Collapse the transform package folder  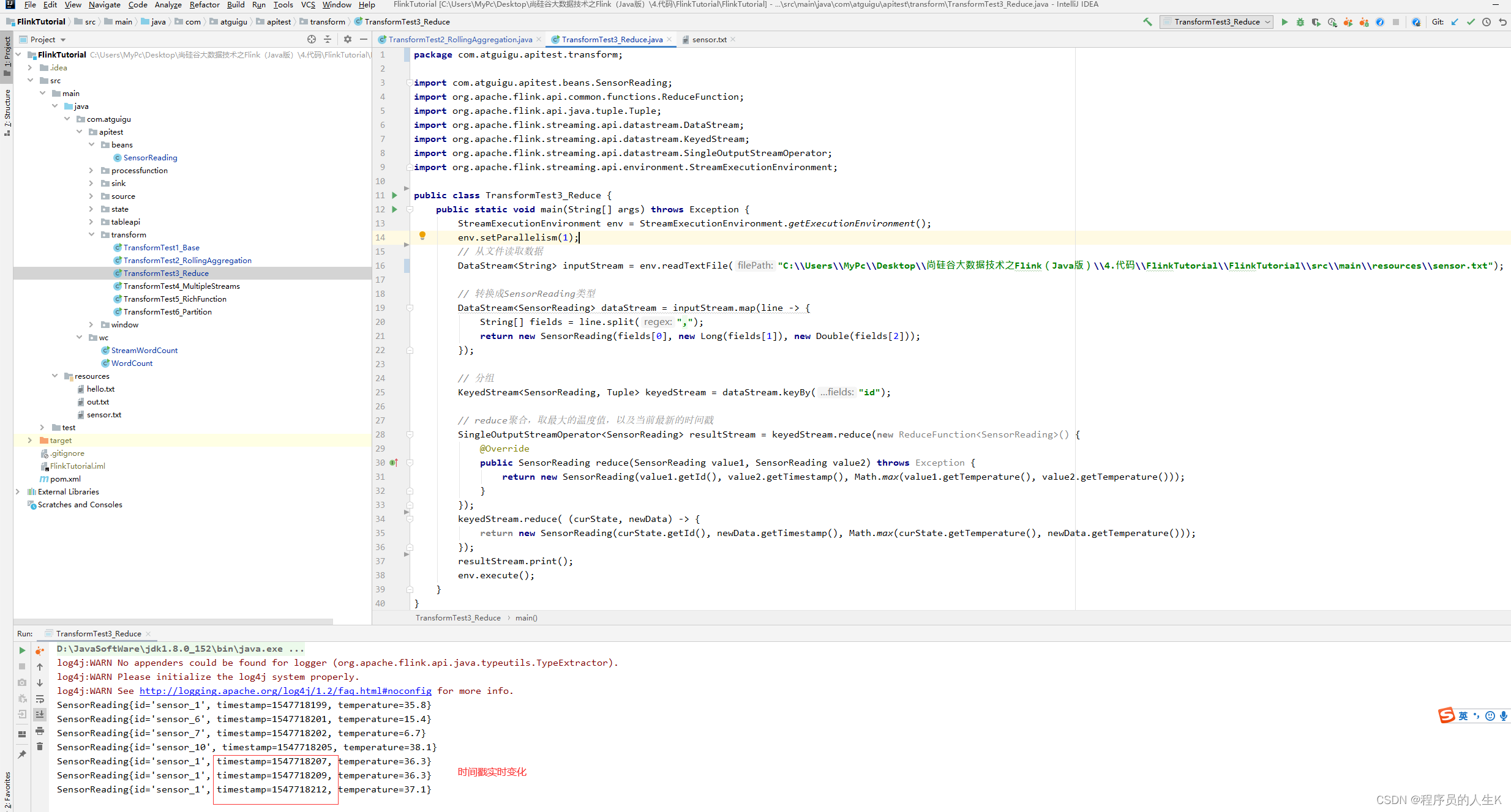click(x=91, y=235)
